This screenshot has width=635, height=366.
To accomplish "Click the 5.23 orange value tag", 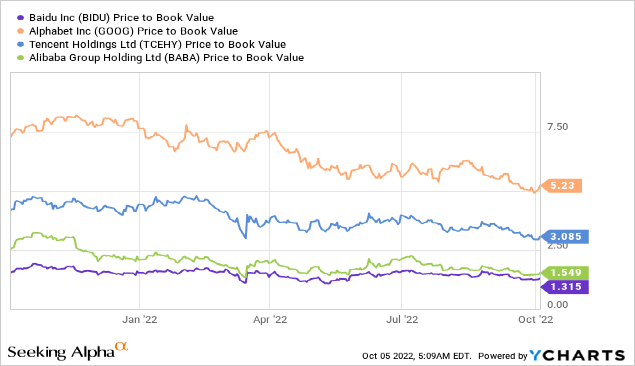I will point(561,186).
